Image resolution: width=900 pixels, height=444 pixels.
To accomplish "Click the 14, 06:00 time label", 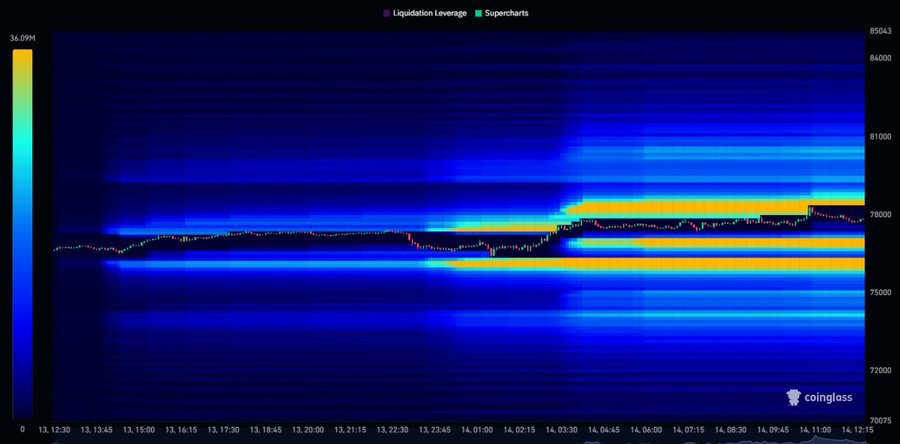I will 646,430.
